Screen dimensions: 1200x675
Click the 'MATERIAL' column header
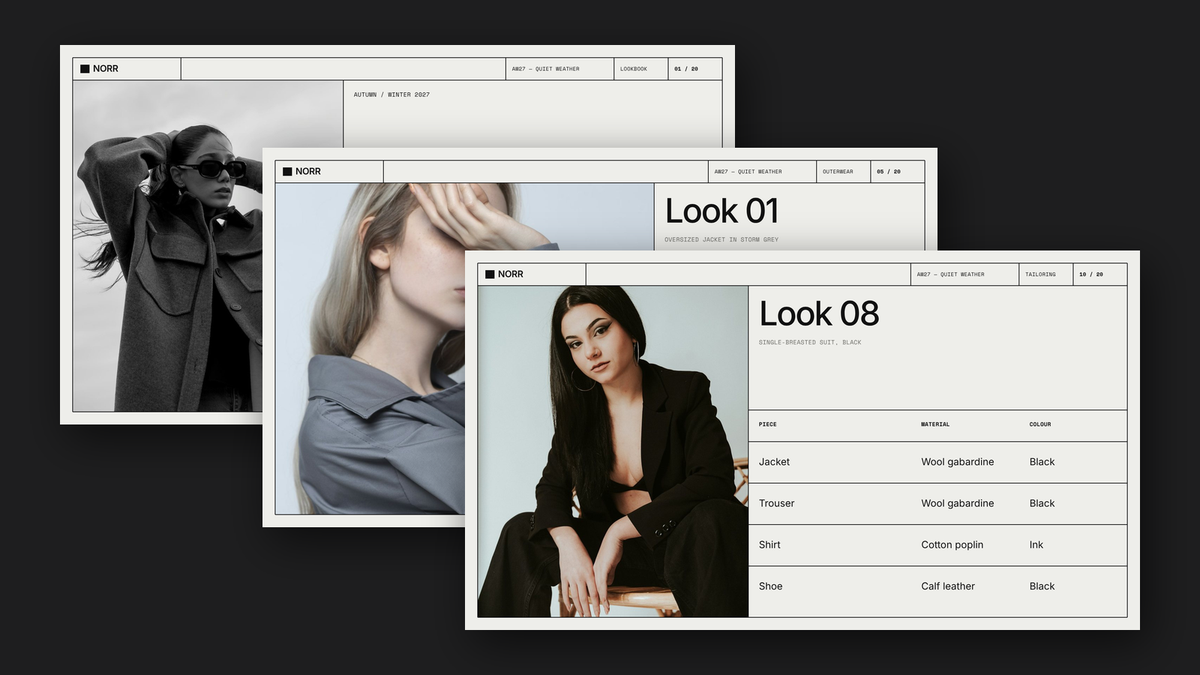point(936,425)
